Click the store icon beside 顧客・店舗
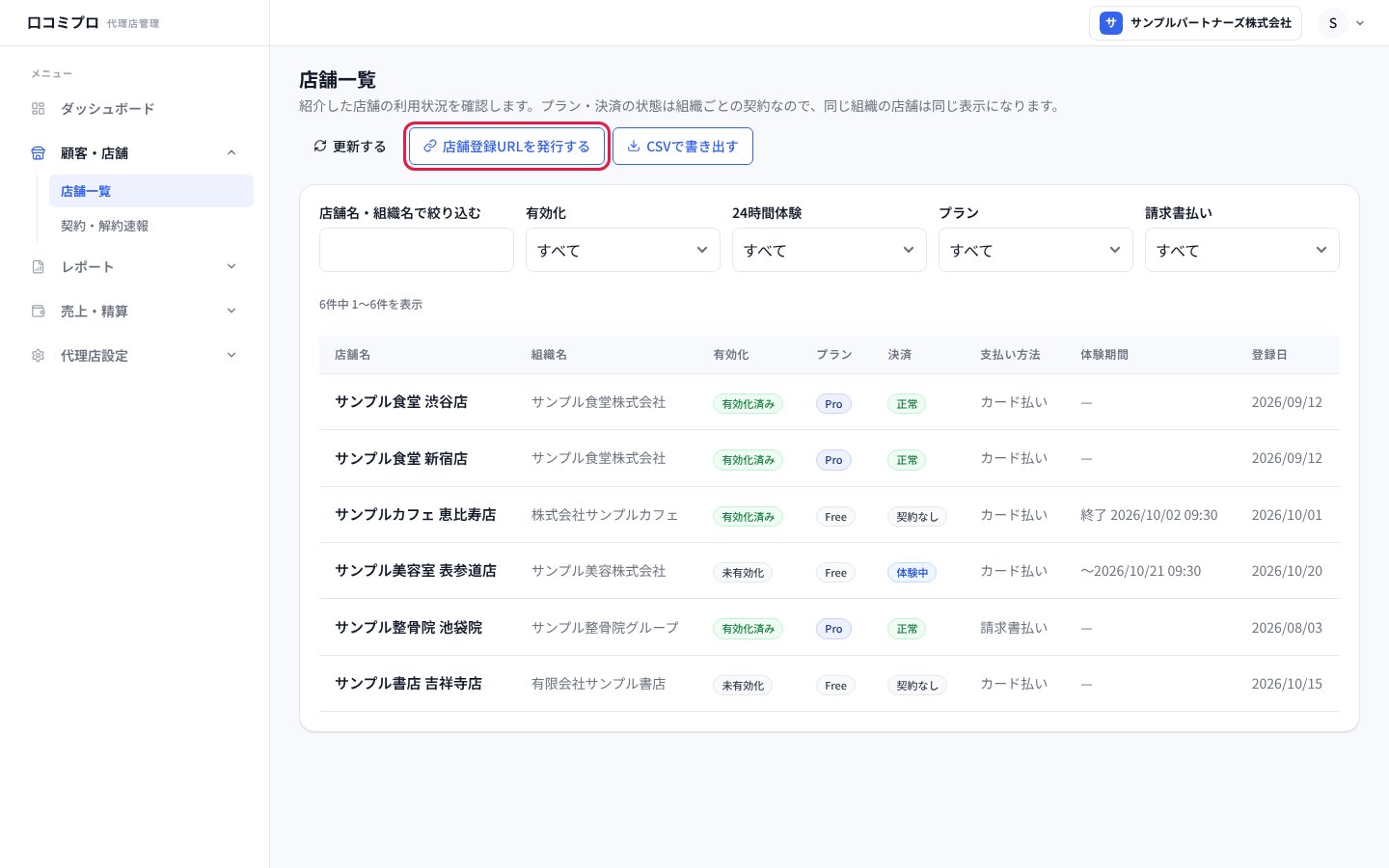This screenshot has height=868, width=1389. [39, 153]
